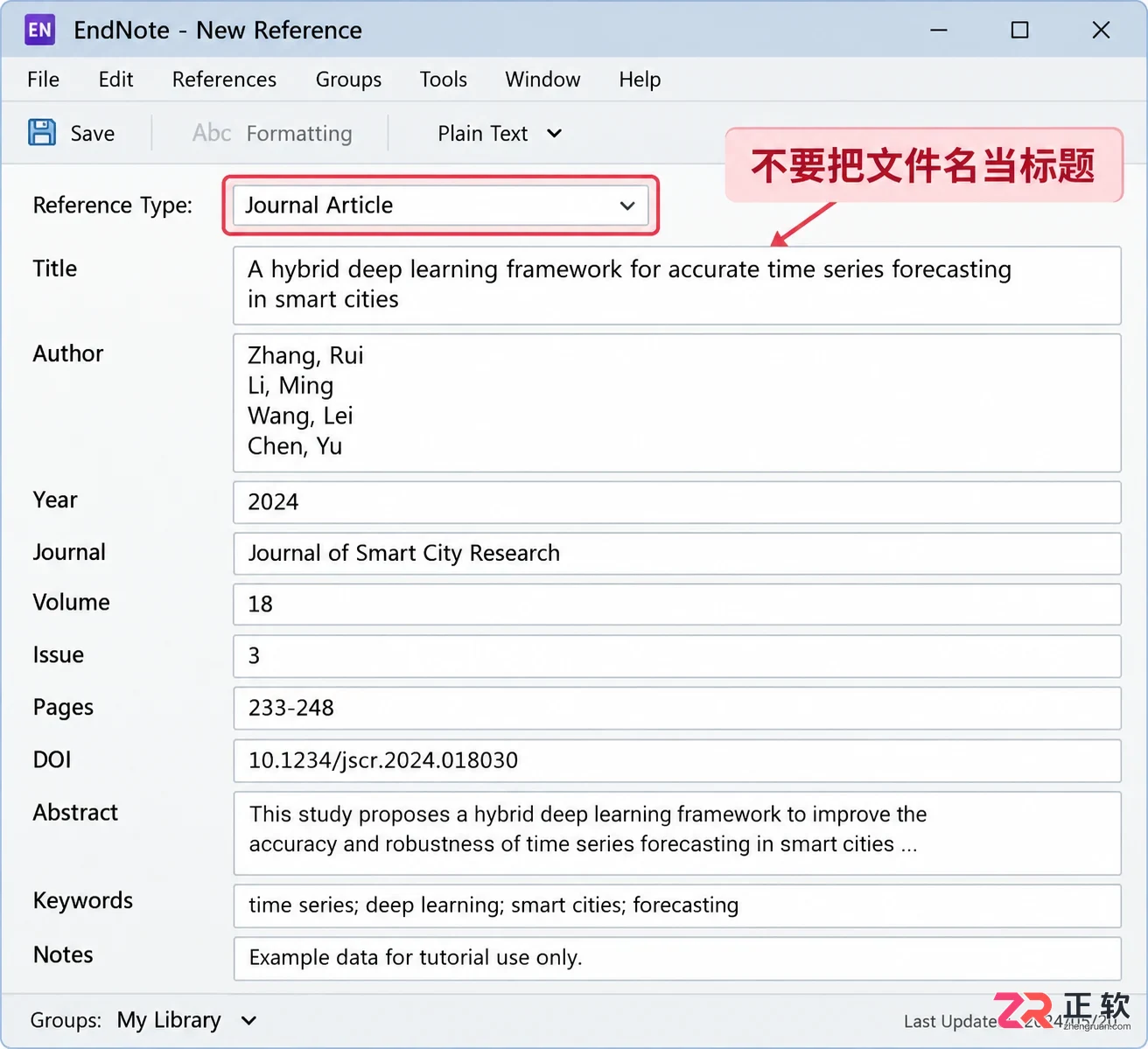Click the 'Groups:' status bar label
Viewport: 1148px width, 1049px height.
coord(66,1020)
